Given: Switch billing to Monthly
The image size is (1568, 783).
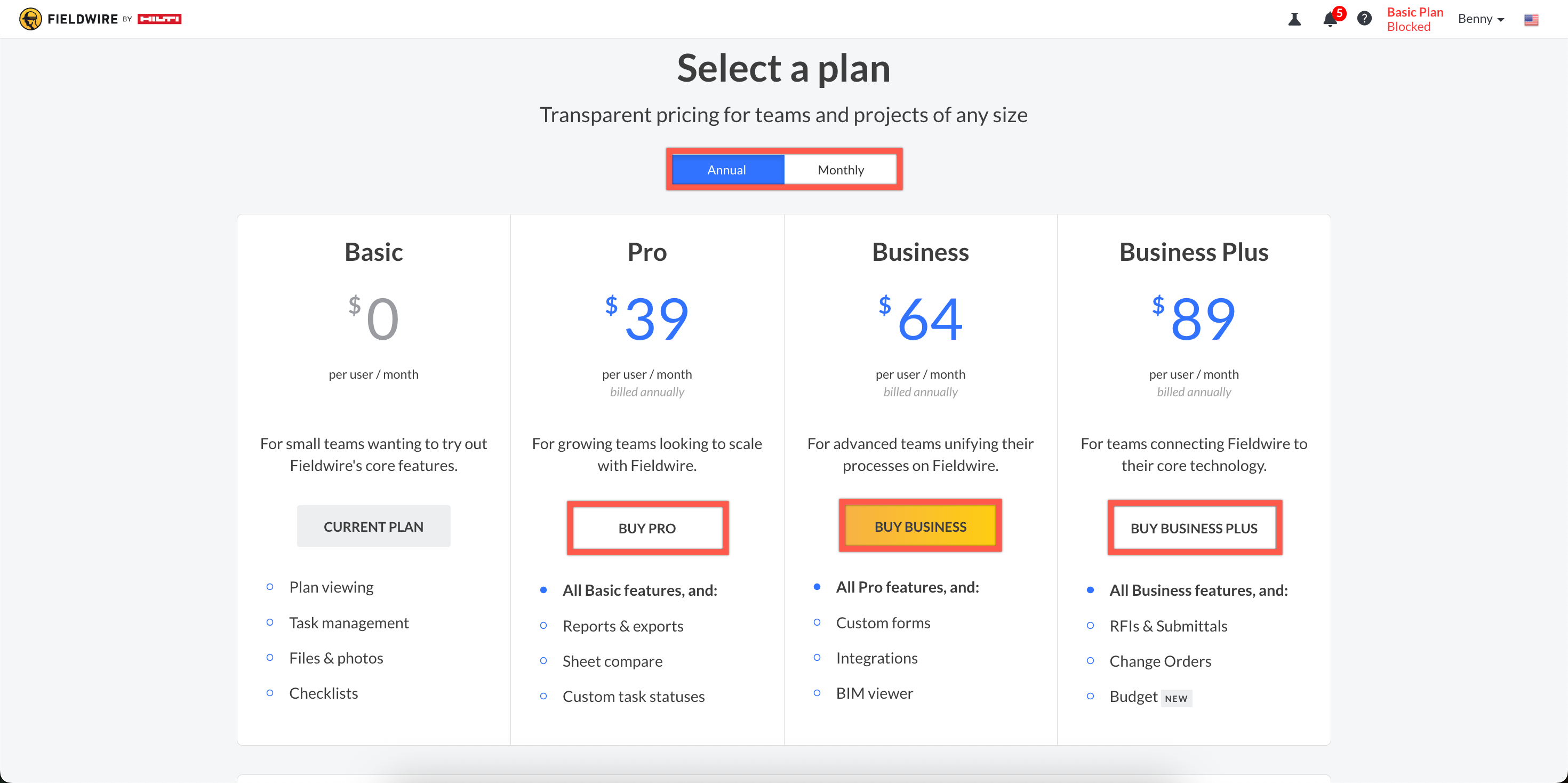Looking at the screenshot, I should tap(840, 170).
